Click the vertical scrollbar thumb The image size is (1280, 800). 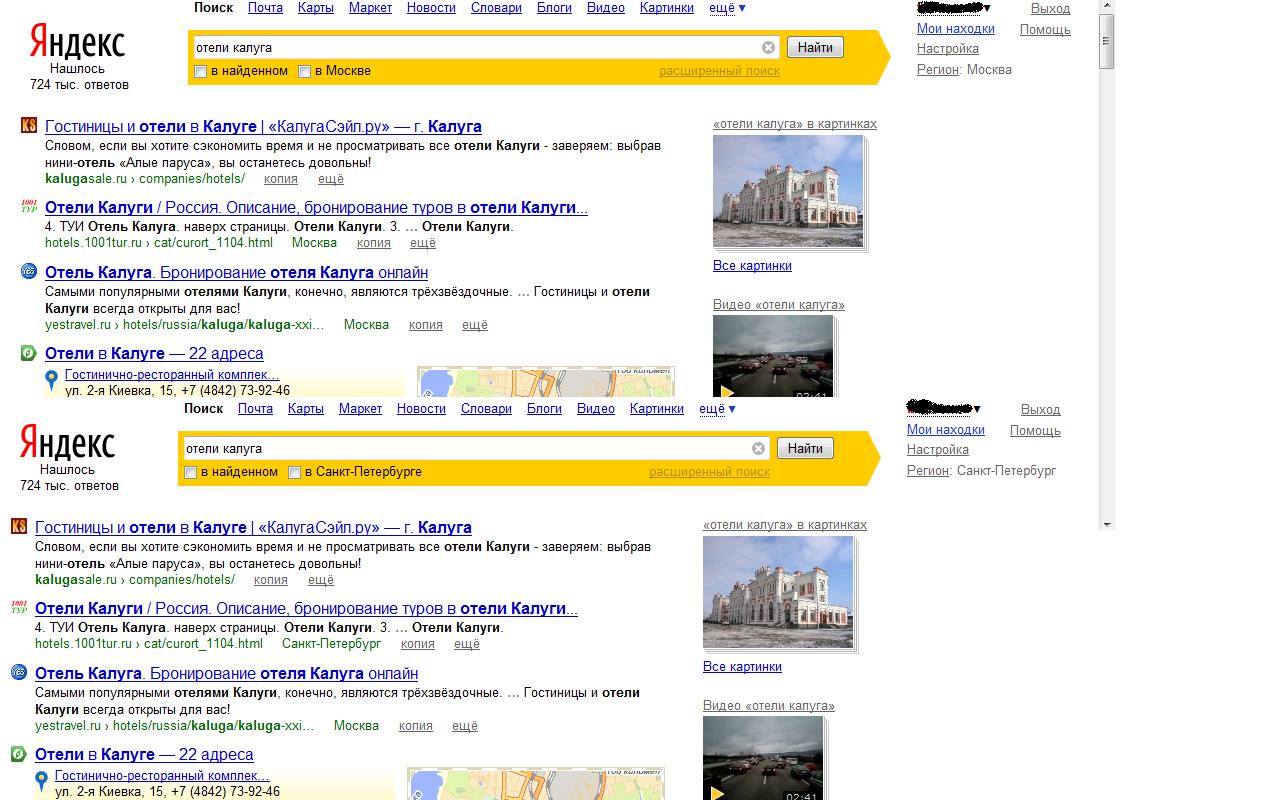tap(1106, 42)
